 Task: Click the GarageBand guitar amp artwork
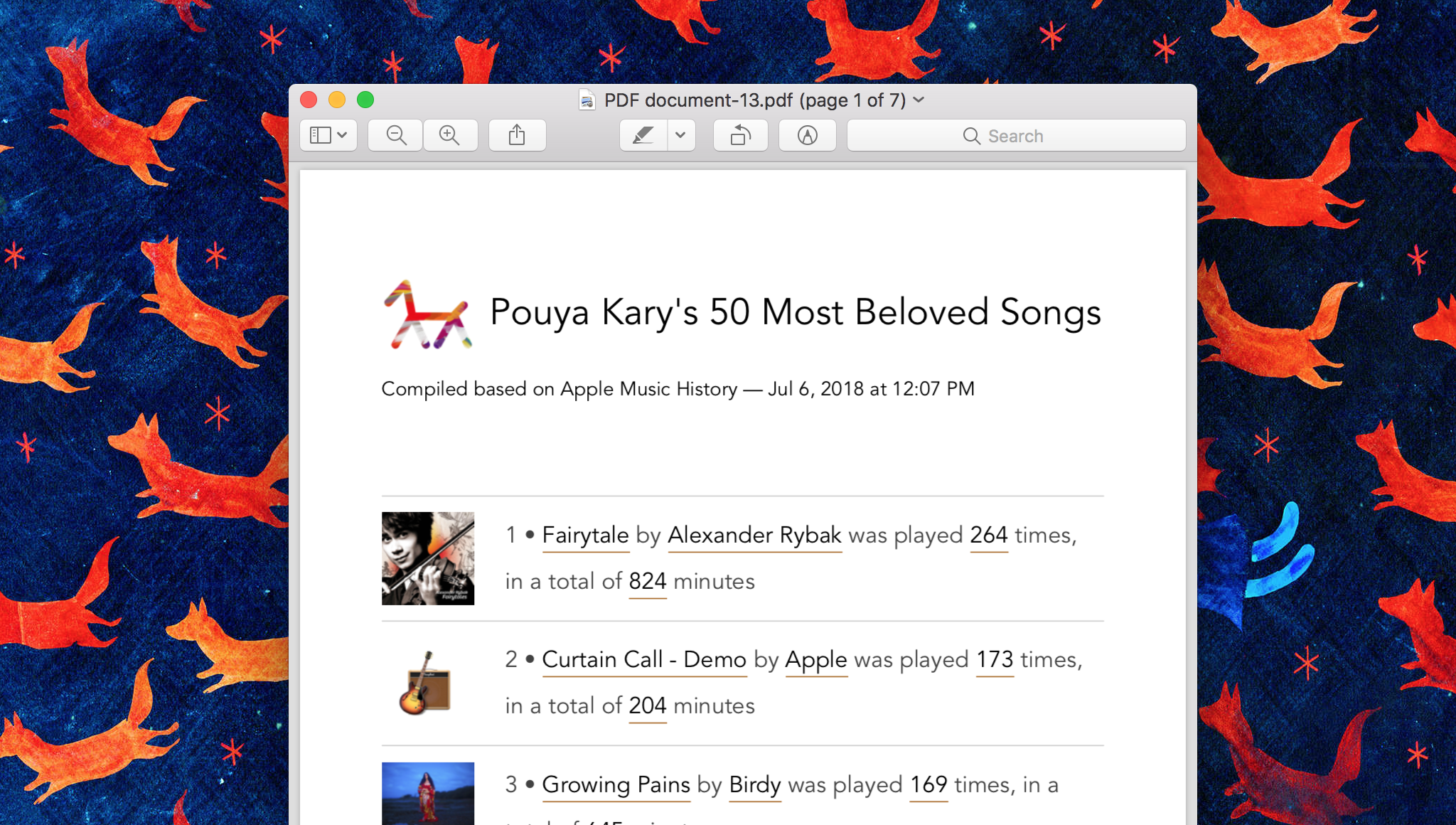point(425,683)
